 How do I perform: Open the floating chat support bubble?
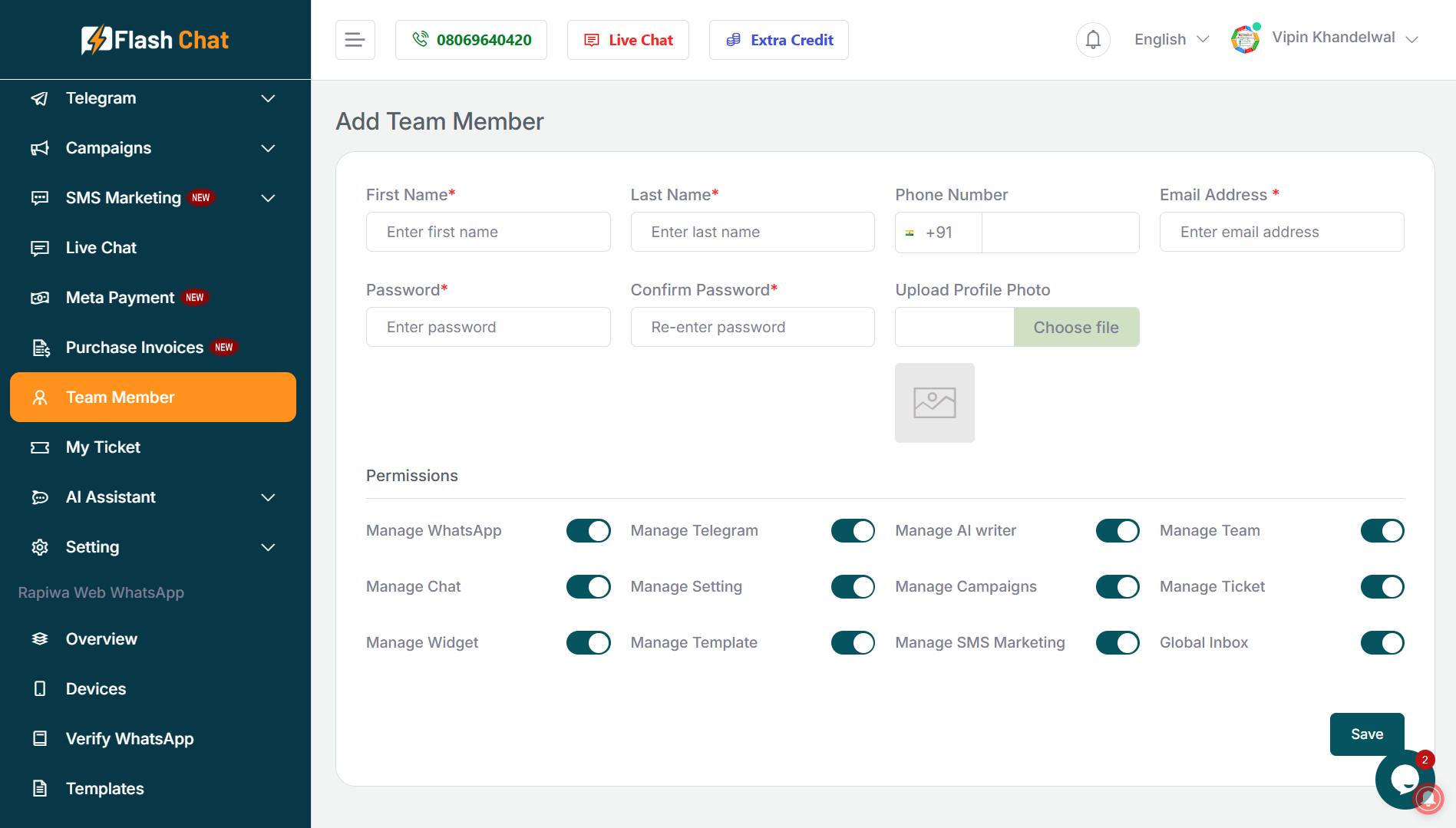[1405, 780]
